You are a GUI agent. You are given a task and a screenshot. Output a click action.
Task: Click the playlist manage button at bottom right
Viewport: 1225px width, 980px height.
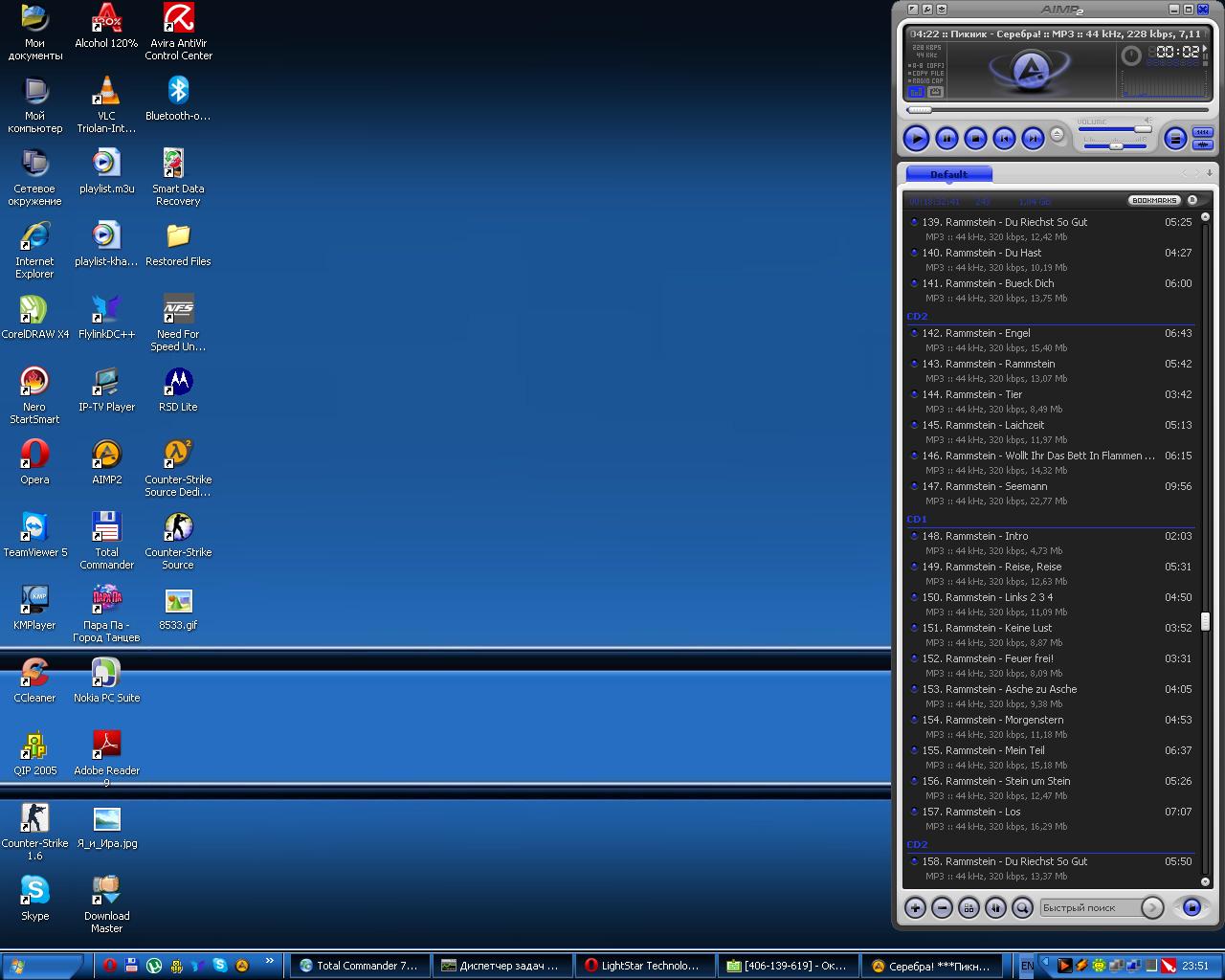click(1192, 907)
